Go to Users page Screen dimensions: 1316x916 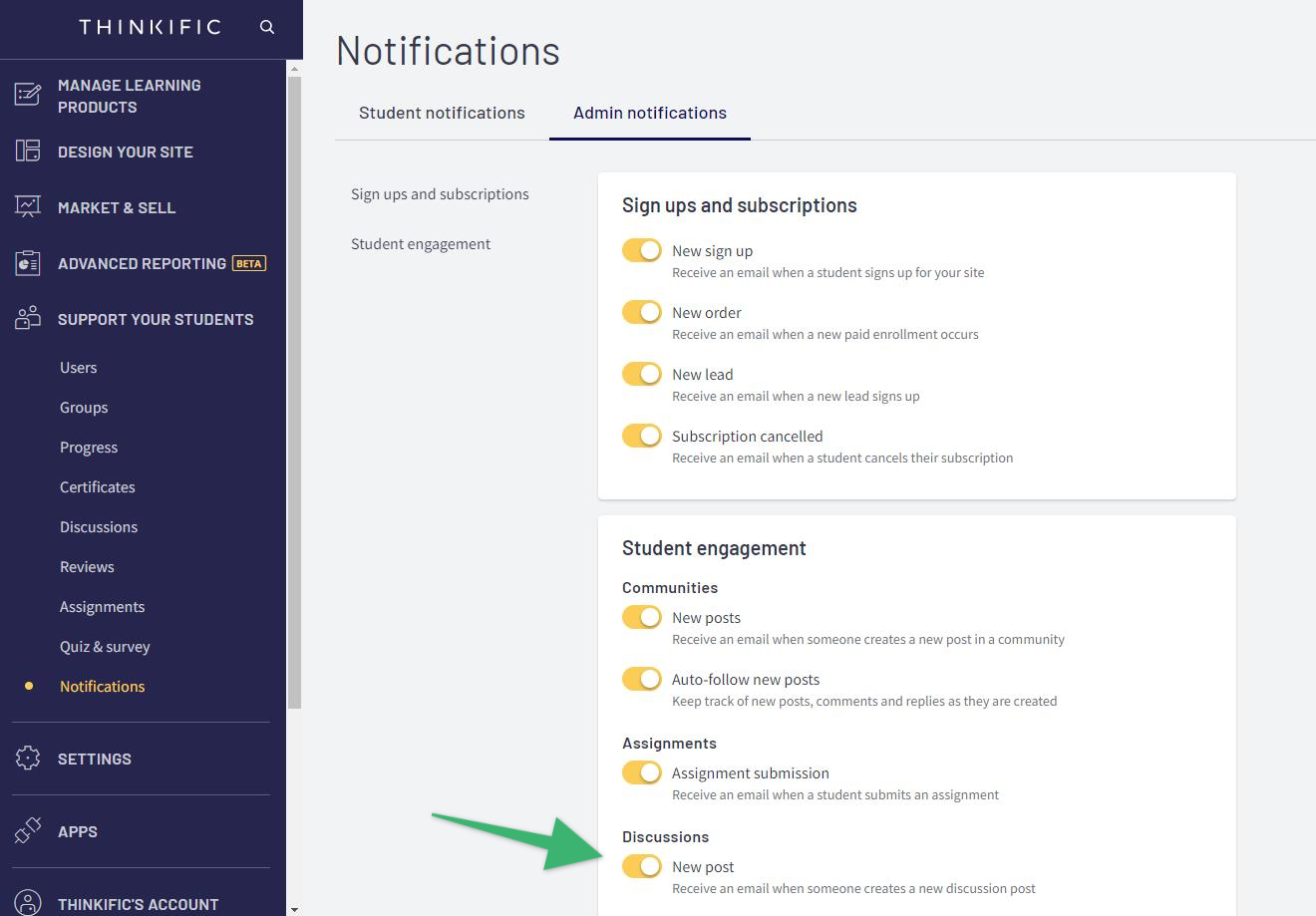(x=79, y=368)
